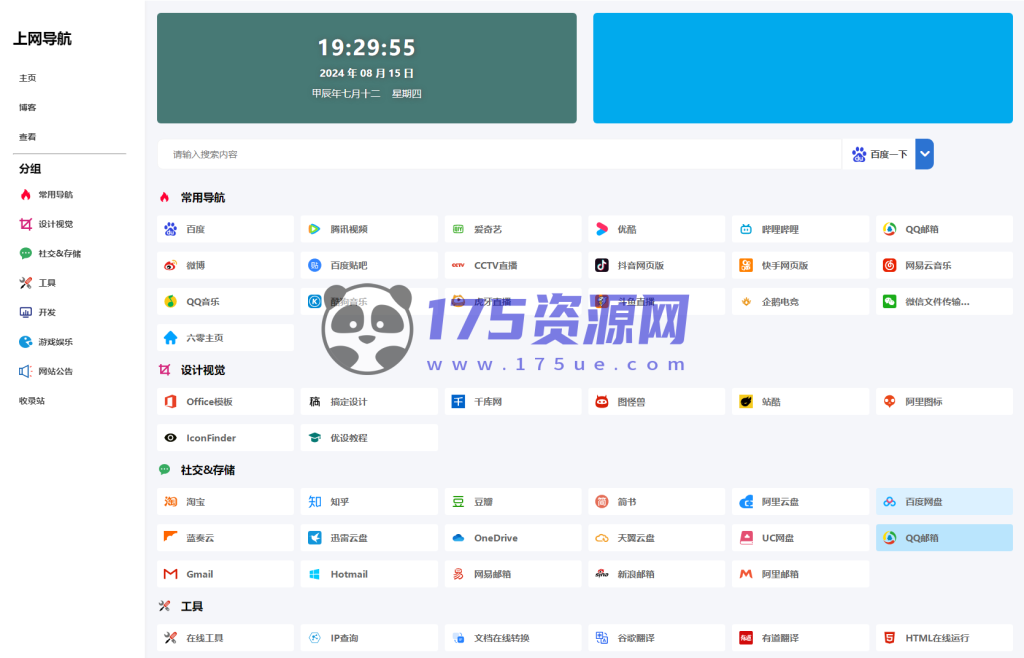Open the 在线工具 link
1024x658 pixels.
225,638
